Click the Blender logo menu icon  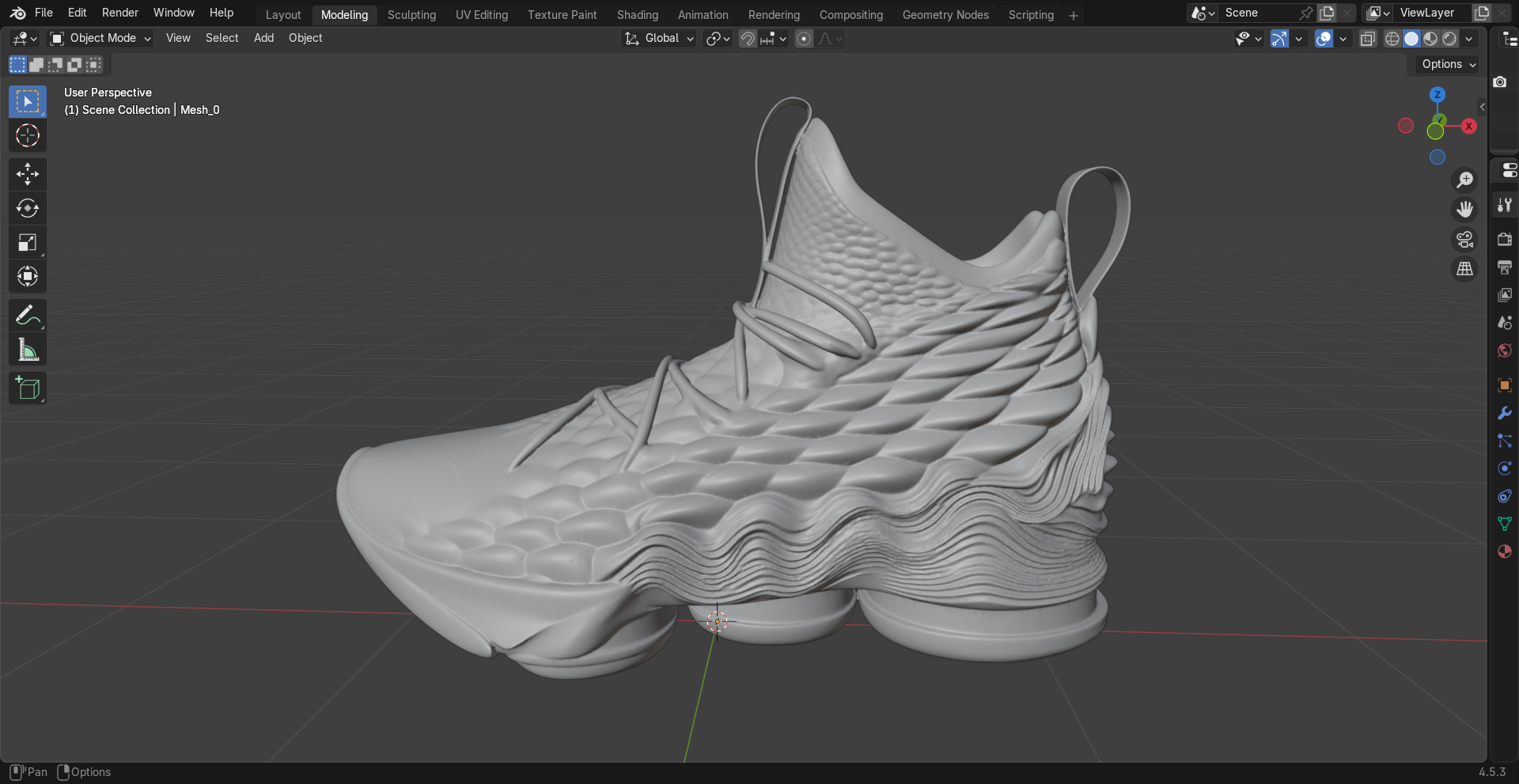click(17, 13)
